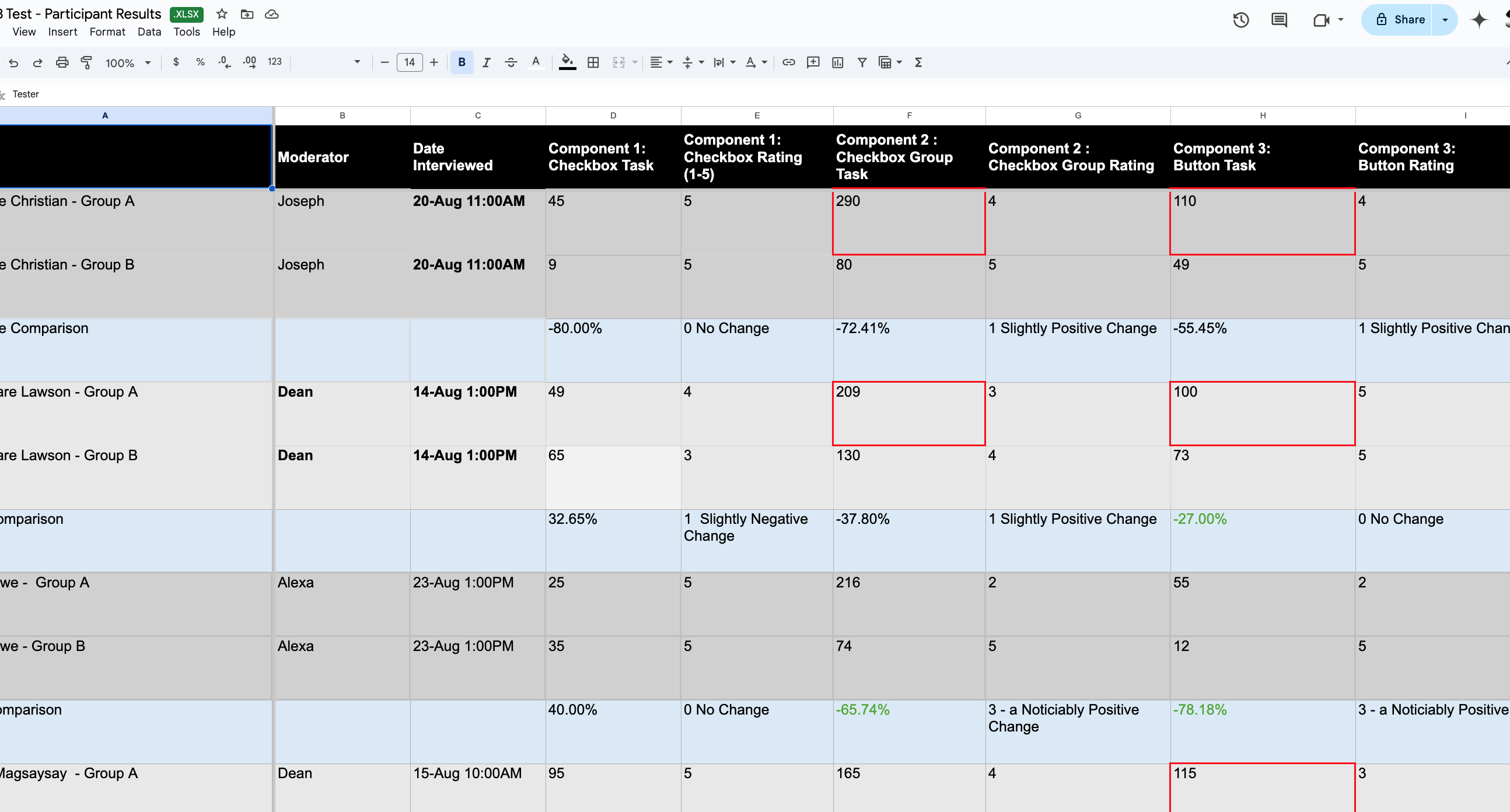1510x812 pixels.
Task: Select the '1 Slightly Negative Change' cell
Action: 757,541
